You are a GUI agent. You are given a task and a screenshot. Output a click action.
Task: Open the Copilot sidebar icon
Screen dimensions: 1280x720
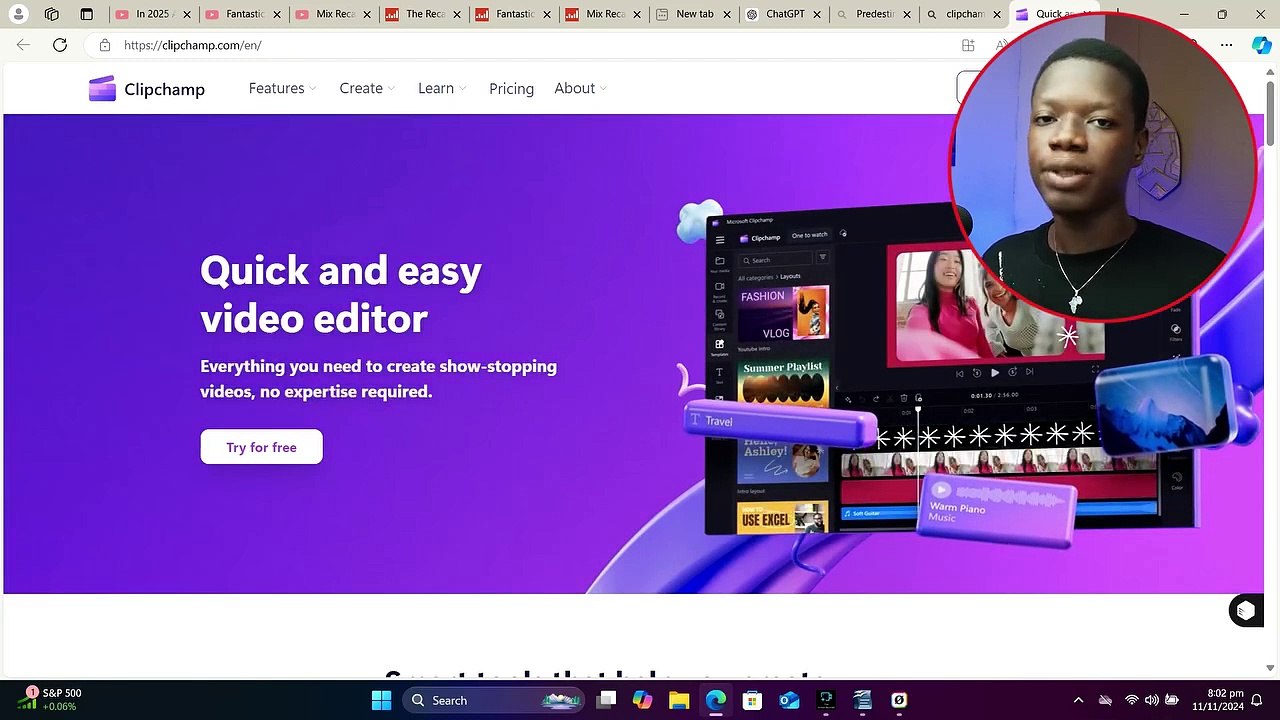1262,45
